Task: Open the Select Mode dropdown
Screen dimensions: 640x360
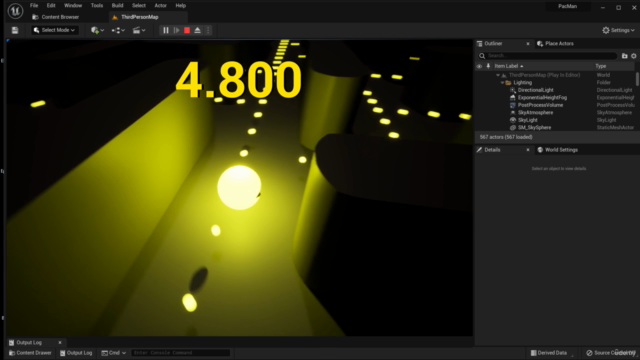Action: [x=54, y=30]
